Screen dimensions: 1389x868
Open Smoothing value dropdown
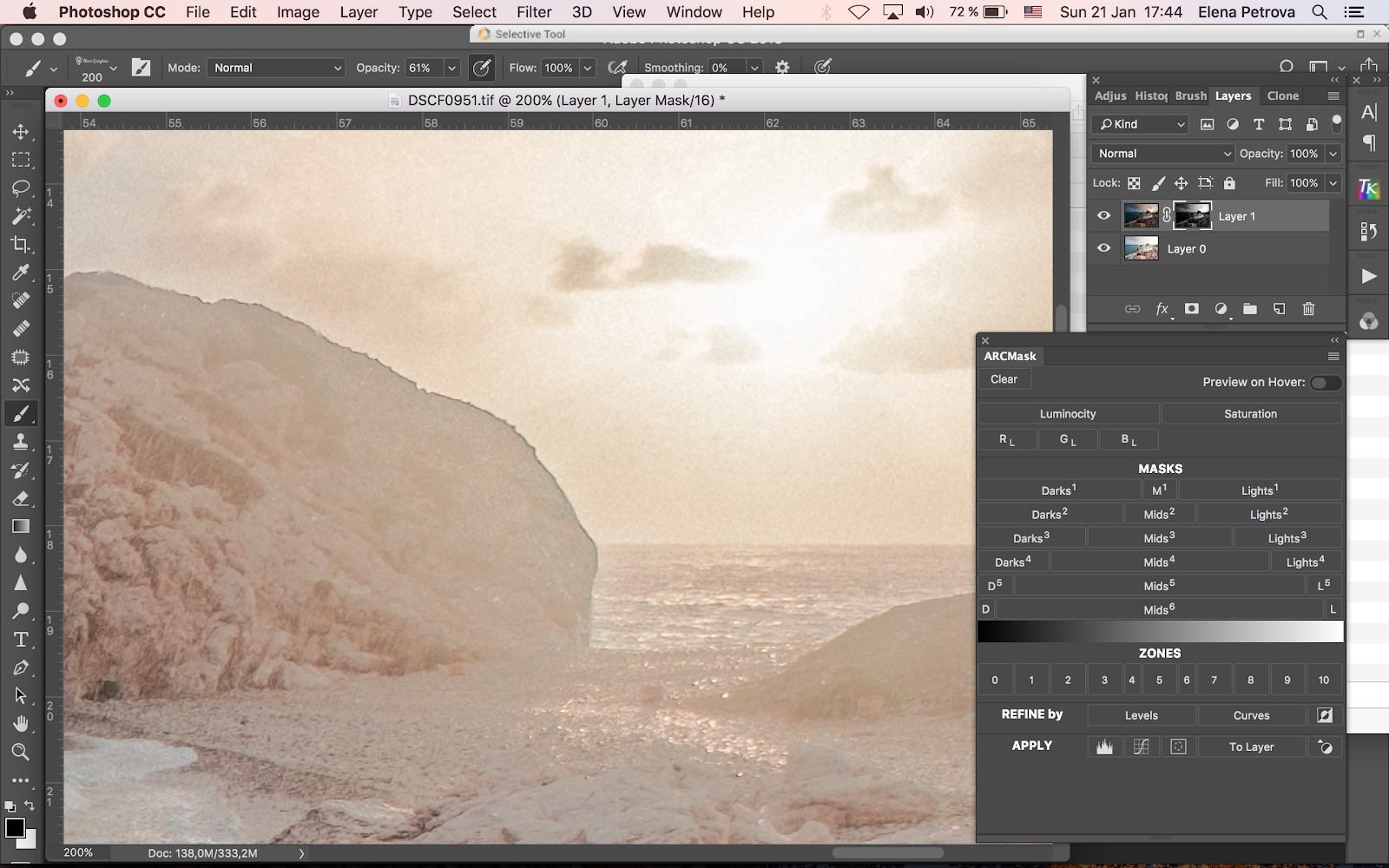click(x=754, y=68)
